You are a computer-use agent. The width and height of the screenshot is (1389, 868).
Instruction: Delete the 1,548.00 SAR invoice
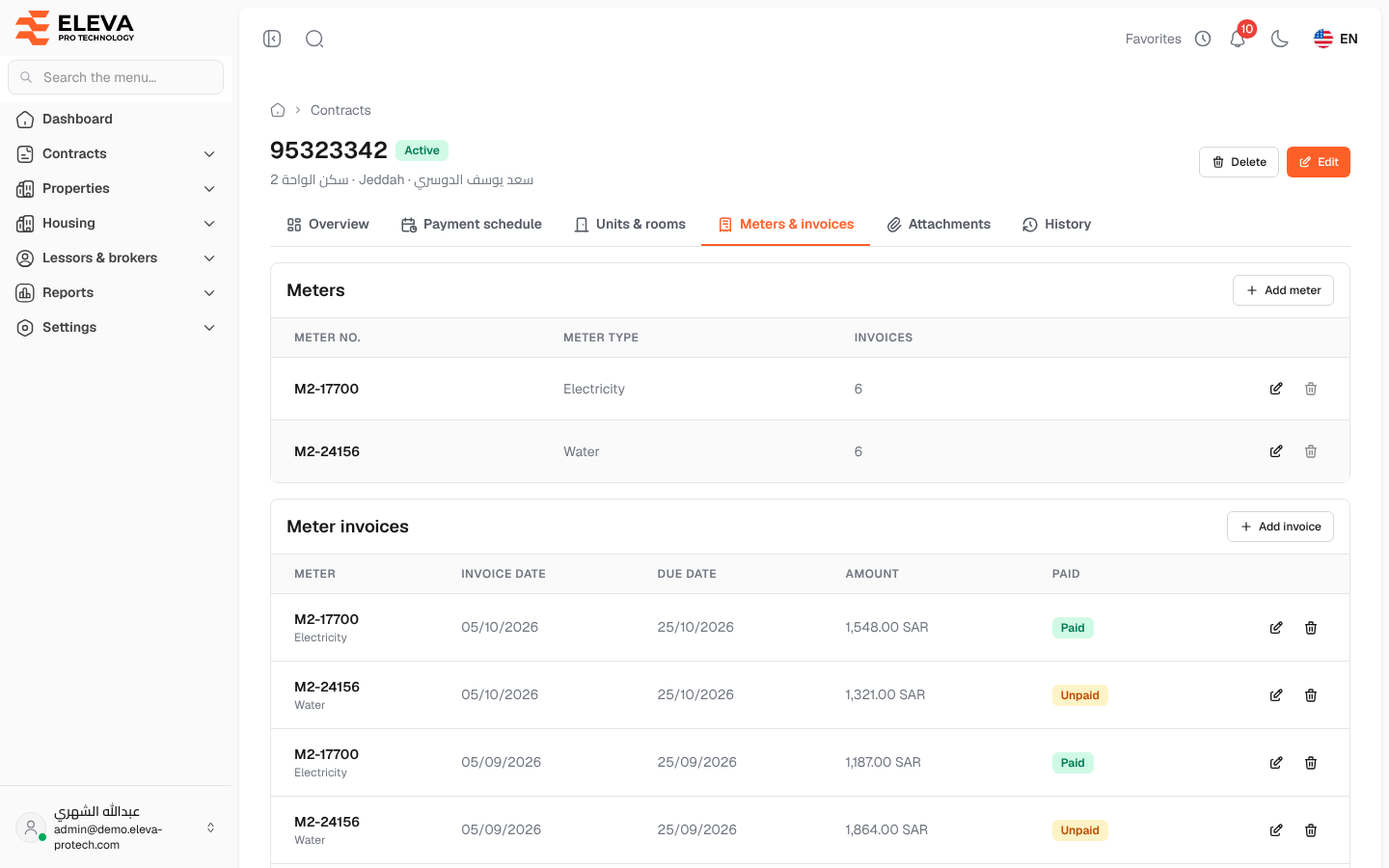click(x=1311, y=628)
